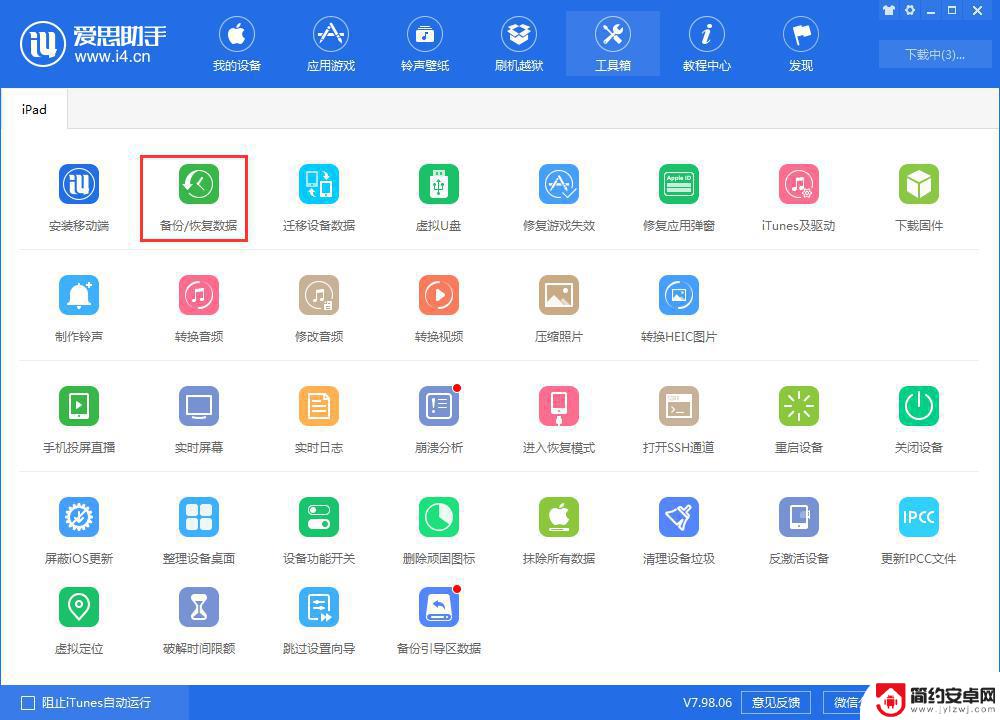Open 实时日志 viewer
This screenshot has height=720, width=1000.
click(x=319, y=406)
